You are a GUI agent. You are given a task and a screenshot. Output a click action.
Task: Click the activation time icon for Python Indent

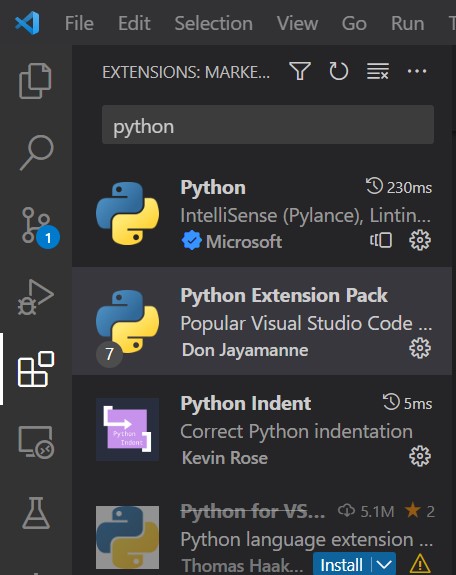coord(391,402)
